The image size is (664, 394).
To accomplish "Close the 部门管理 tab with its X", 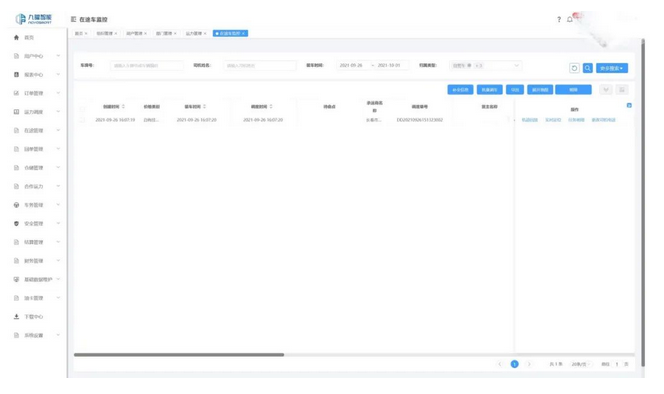I will (175, 33).
